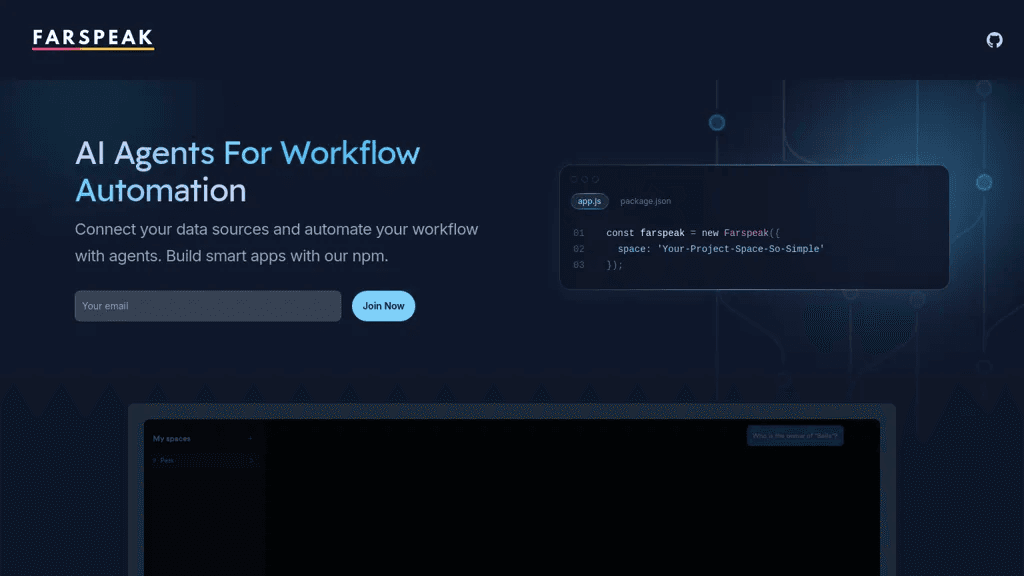Click the node circle right of code card

pyautogui.click(x=984, y=182)
